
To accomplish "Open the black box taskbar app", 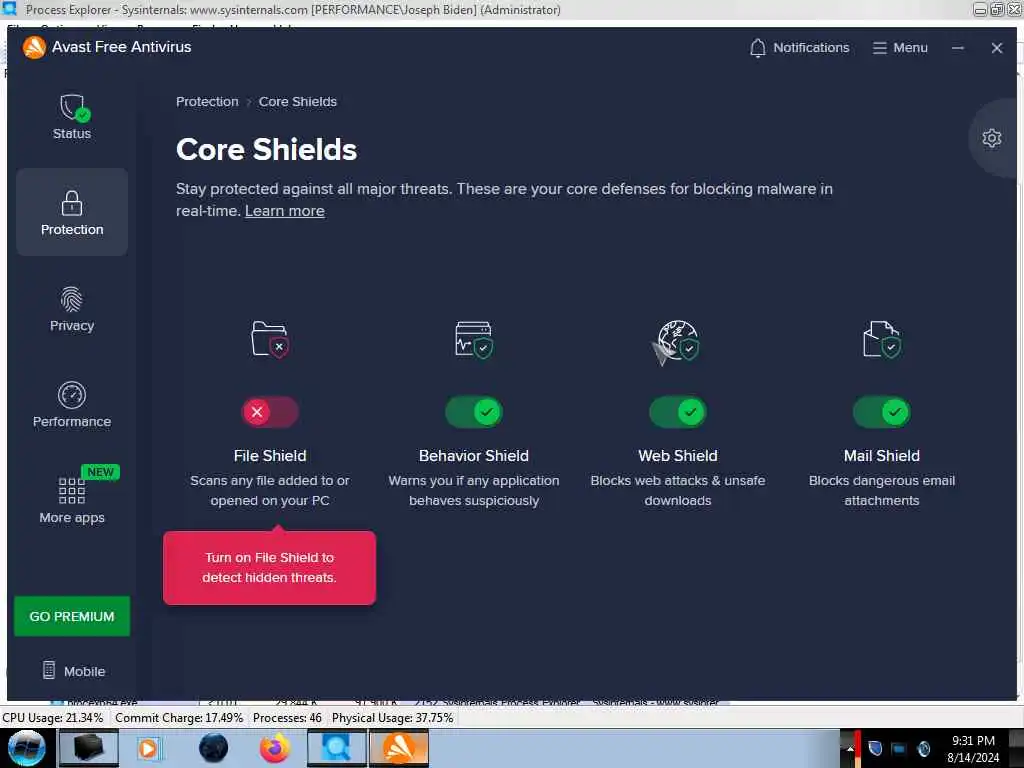I will point(88,748).
